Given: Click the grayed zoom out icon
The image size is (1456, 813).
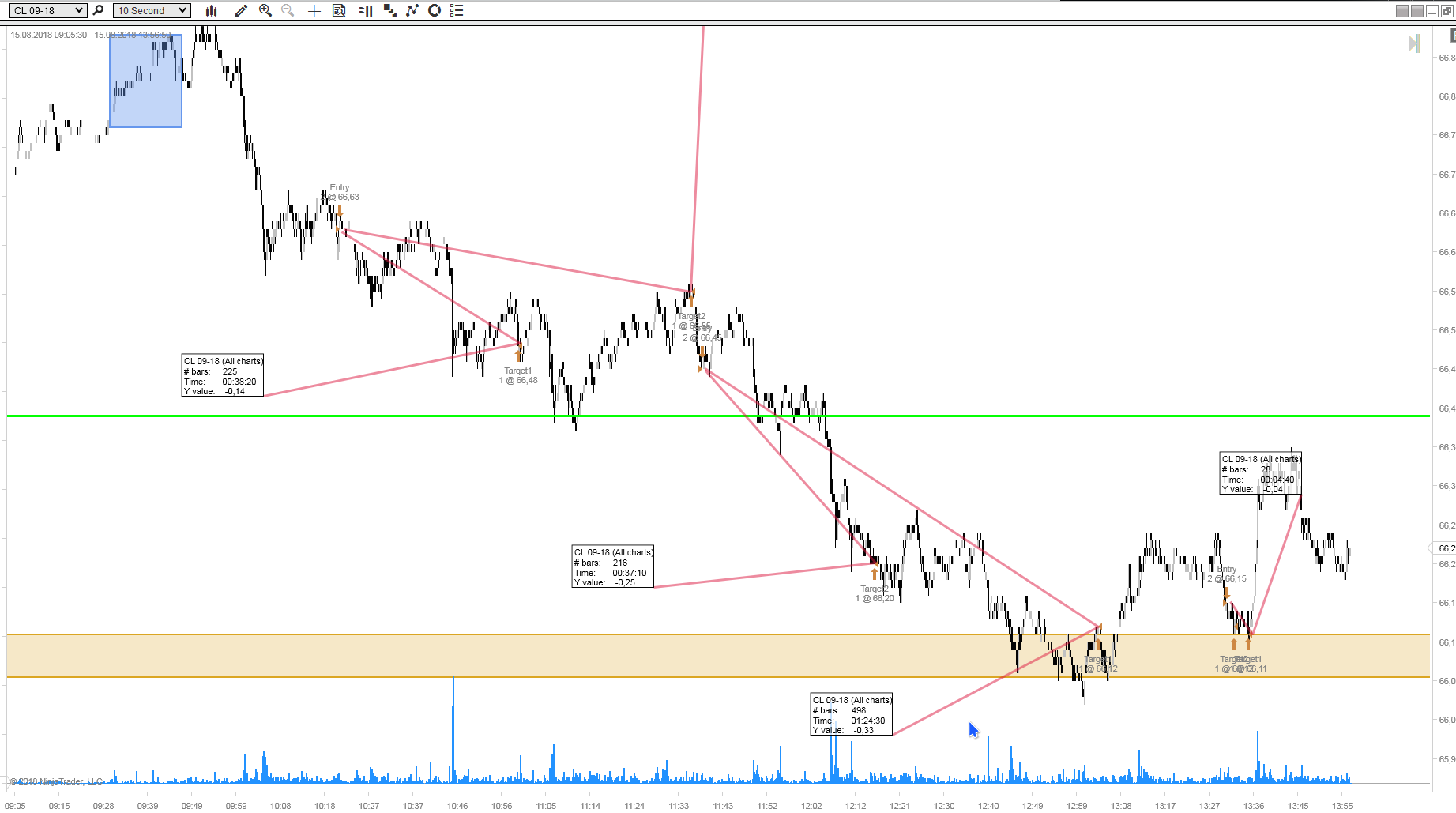Looking at the screenshot, I should point(288,10).
